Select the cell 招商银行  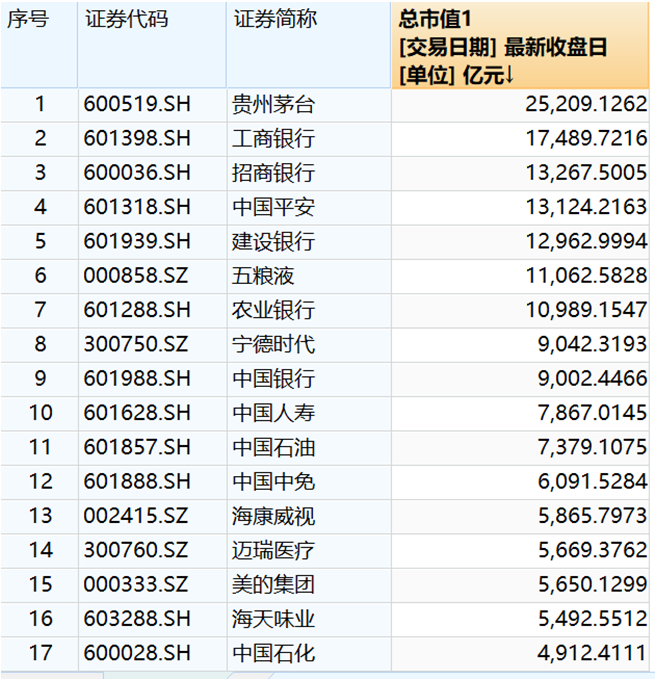(x=309, y=173)
